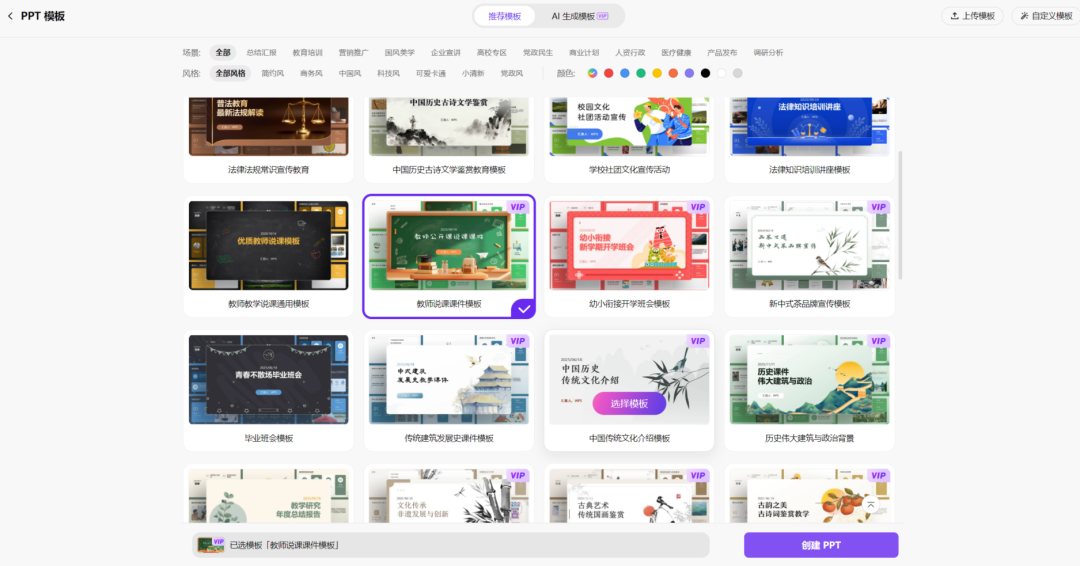Filter scenes by 企业宣讲
Image resolution: width=1080 pixels, height=566 pixels.
(446, 52)
